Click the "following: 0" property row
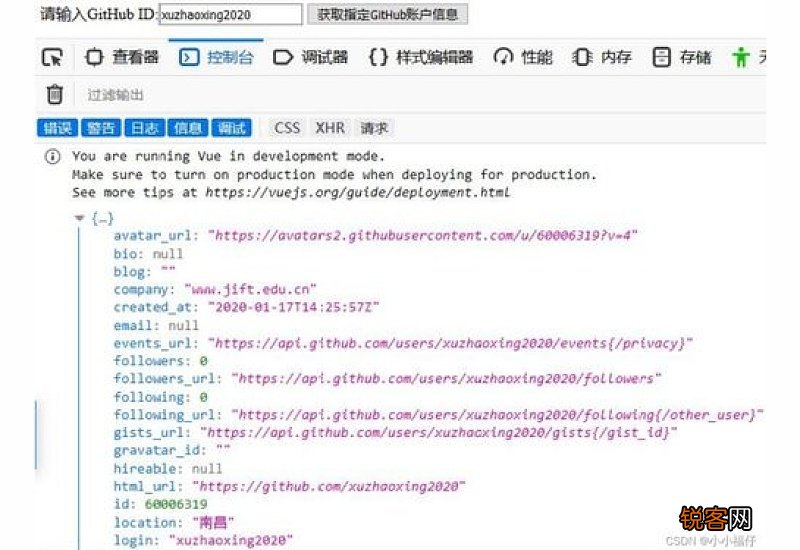Image resolution: width=800 pixels, height=550 pixels. [161, 397]
